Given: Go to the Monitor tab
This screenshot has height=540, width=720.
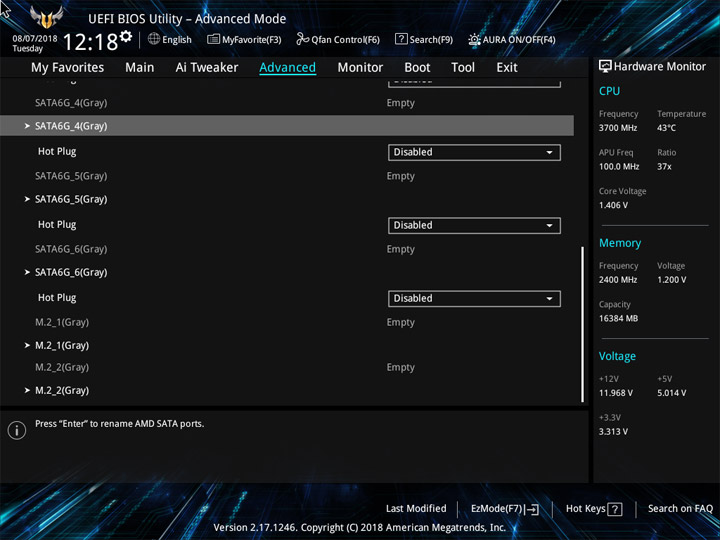Looking at the screenshot, I should [x=360, y=68].
